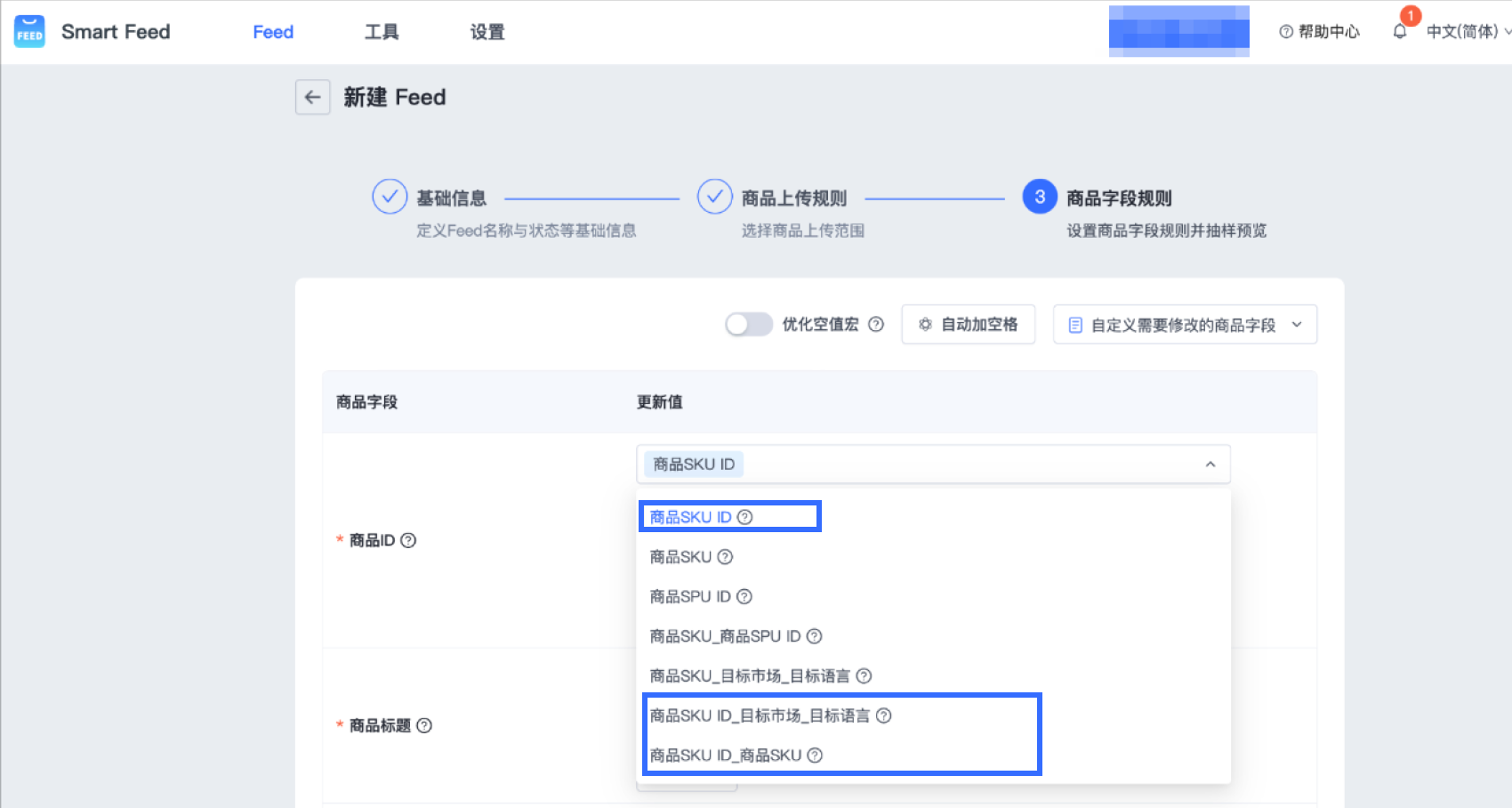Toggle the 优化空值宏 switch
Screen dimensions: 1512x808
749,325
